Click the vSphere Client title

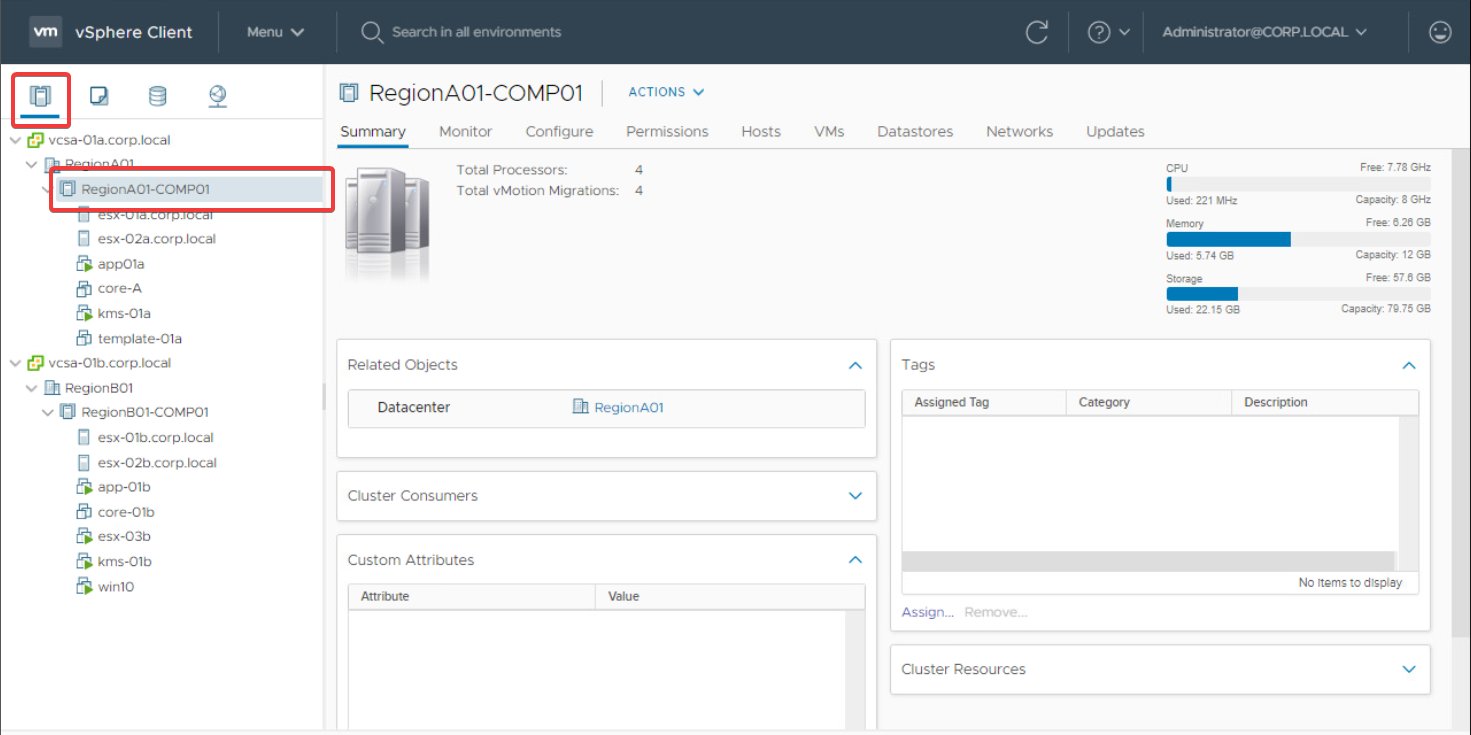point(134,32)
